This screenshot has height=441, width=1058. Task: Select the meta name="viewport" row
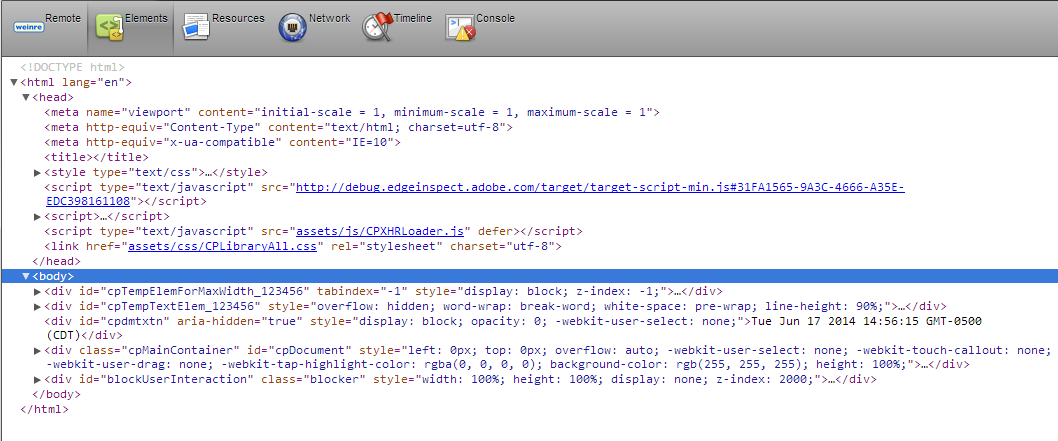(x=352, y=112)
